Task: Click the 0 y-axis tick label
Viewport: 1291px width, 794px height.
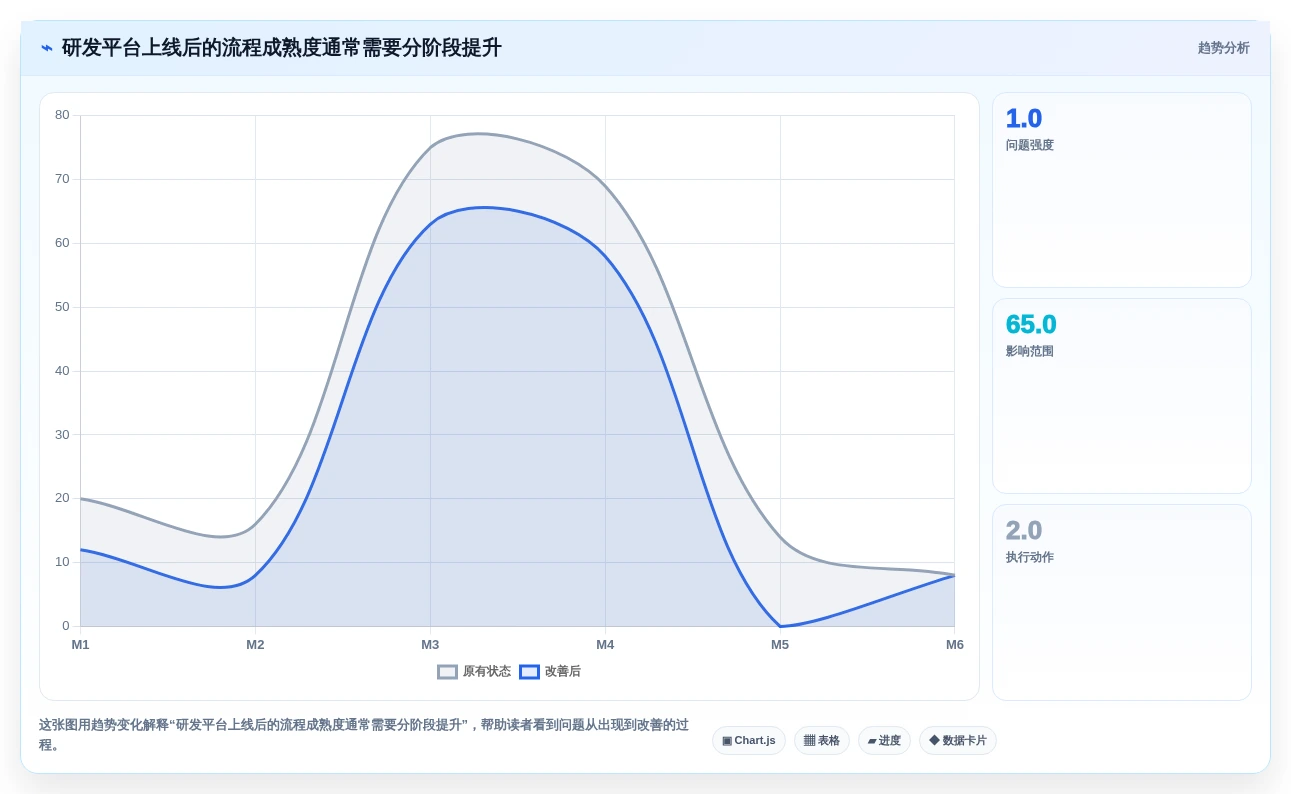Action: (x=66, y=626)
